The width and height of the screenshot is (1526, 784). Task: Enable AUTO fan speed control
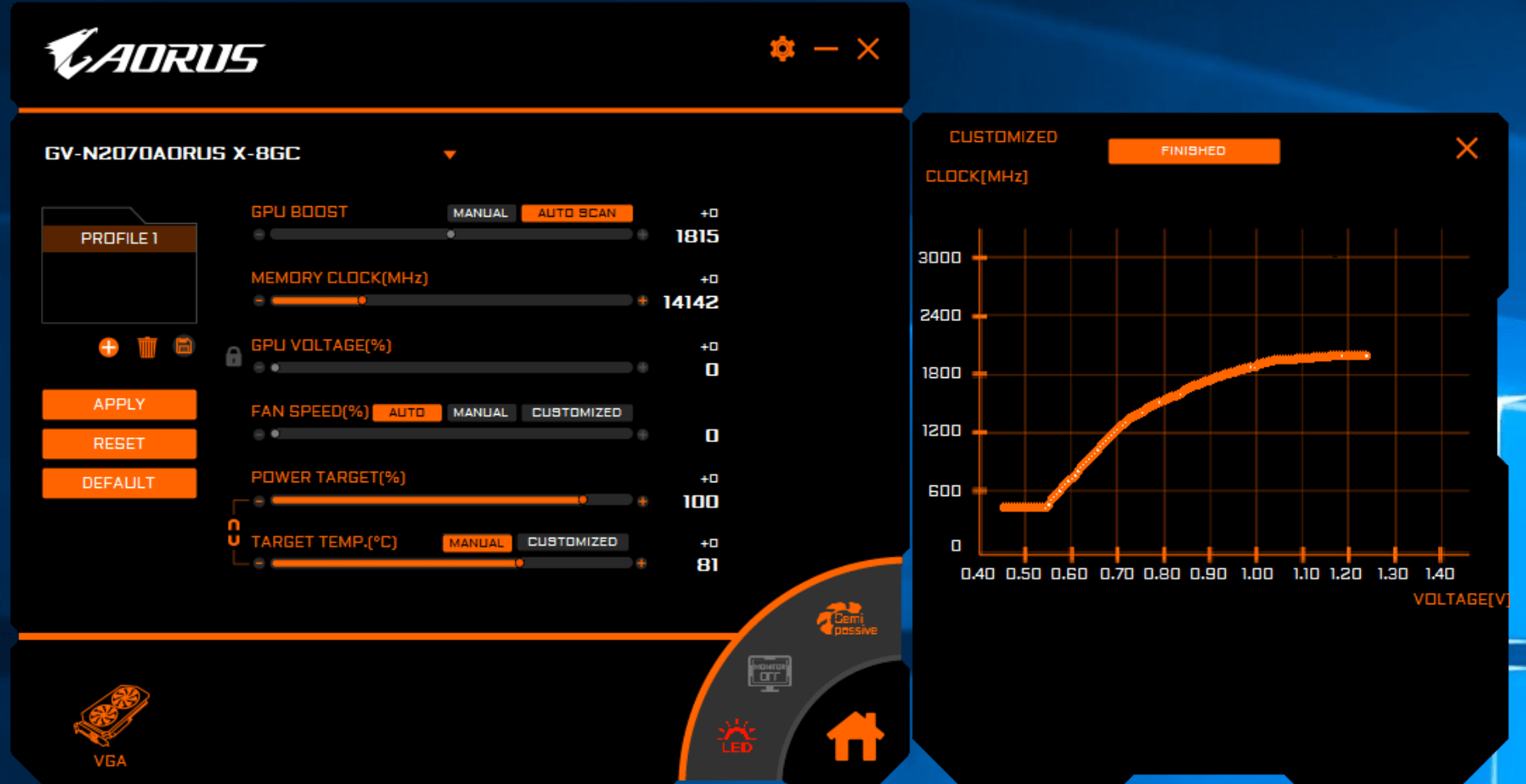pyautogui.click(x=407, y=412)
